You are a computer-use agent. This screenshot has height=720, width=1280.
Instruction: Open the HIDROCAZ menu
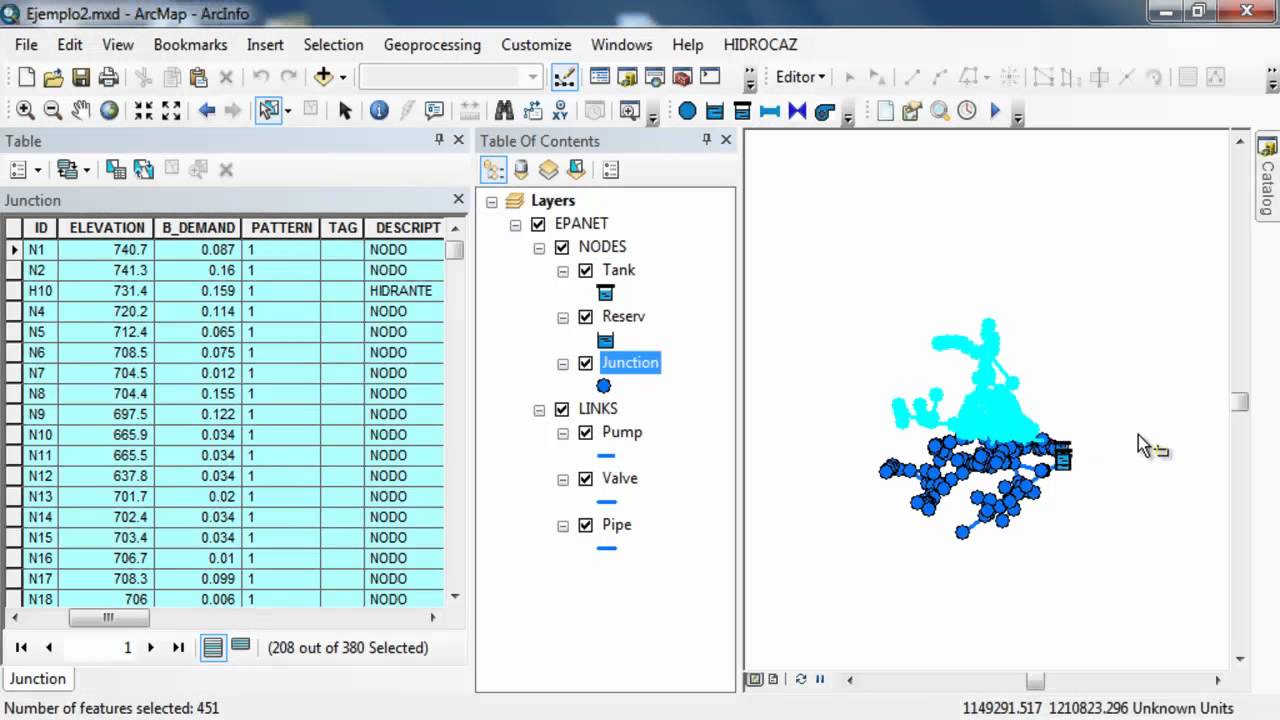pyautogui.click(x=760, y=45)
